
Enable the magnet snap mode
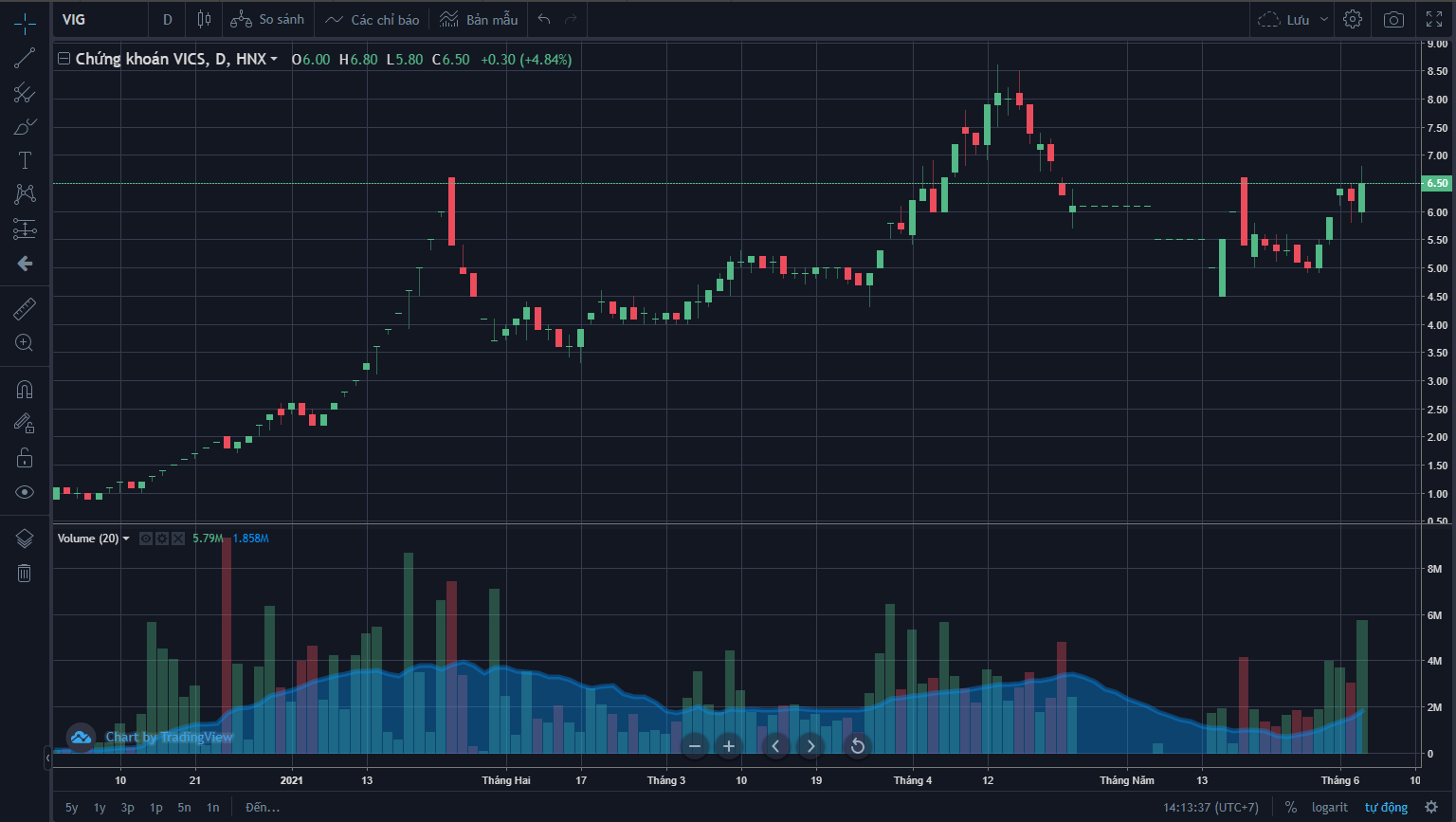point(25,389)
